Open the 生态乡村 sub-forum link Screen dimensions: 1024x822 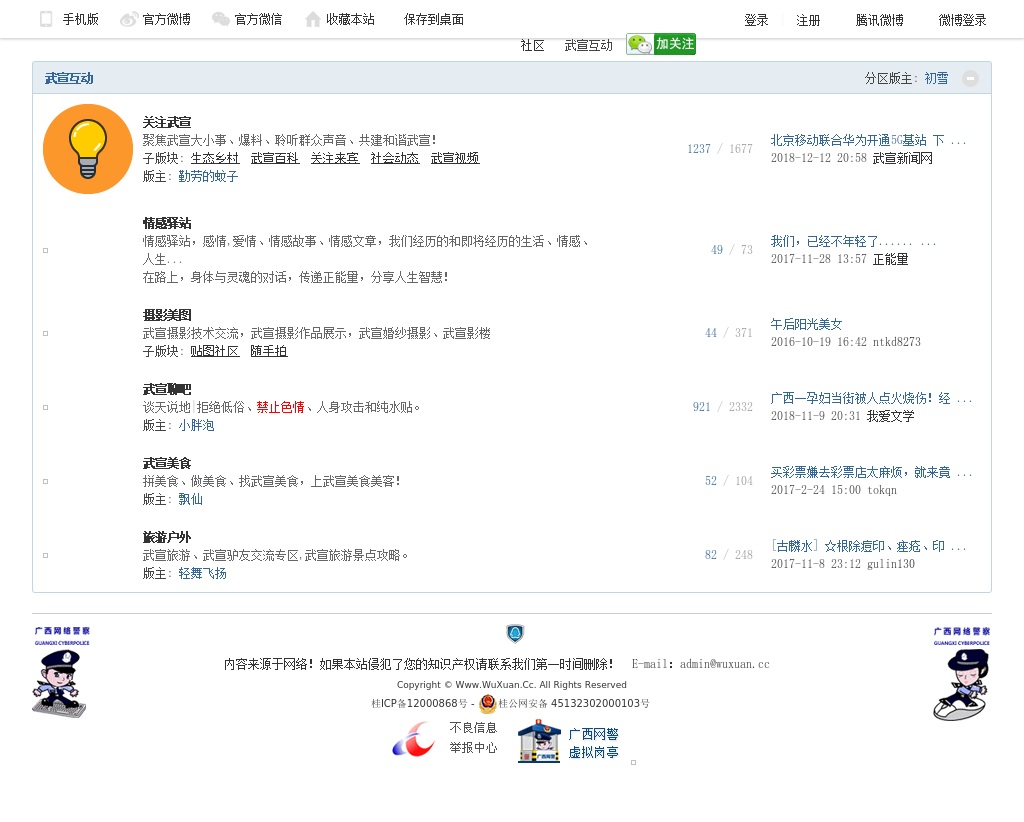point(215,158)
